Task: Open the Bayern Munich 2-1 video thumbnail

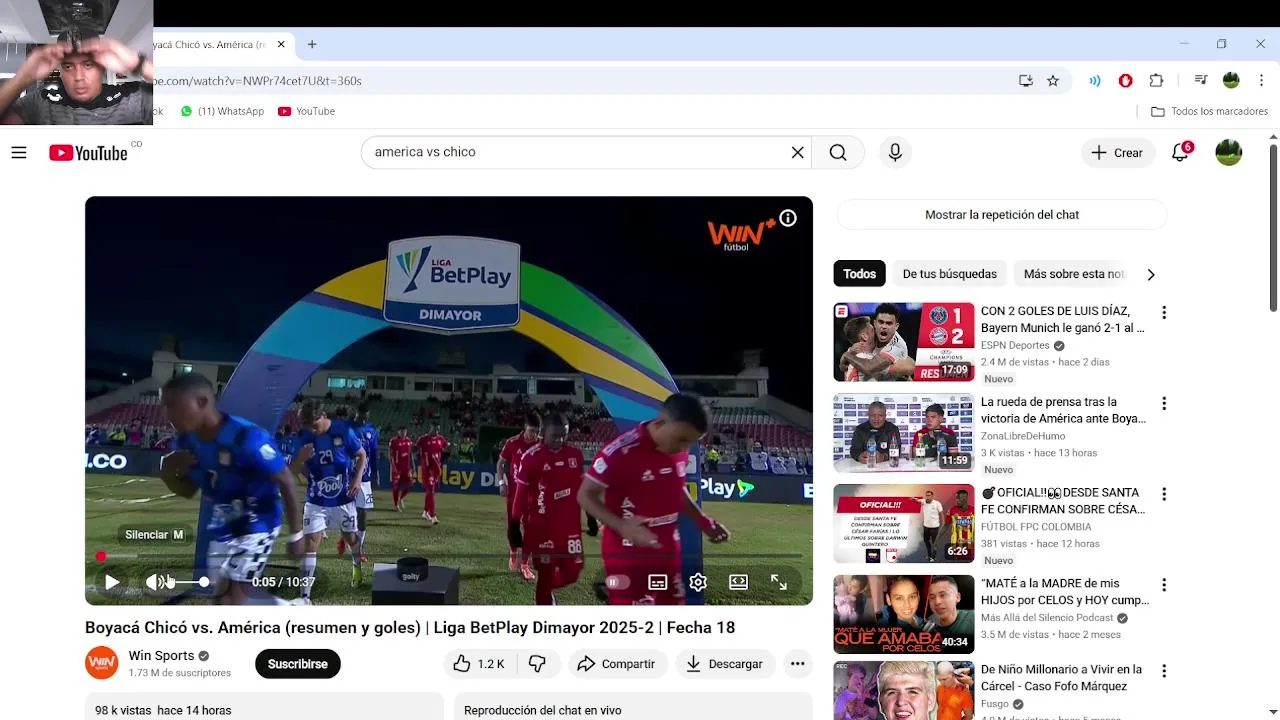Action: (904, 342)
